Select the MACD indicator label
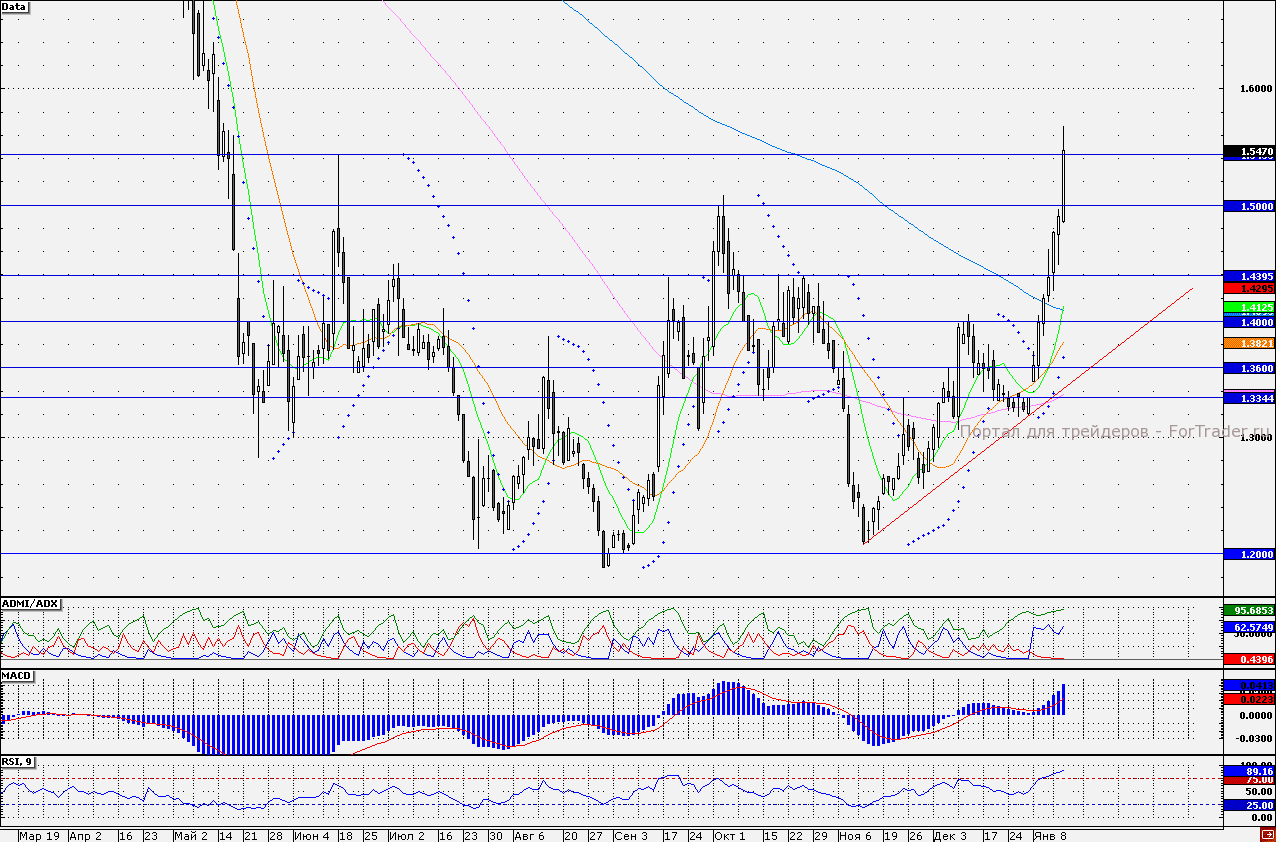The height and width of the screenshot is (842, 1276). [x=17, y=677]
